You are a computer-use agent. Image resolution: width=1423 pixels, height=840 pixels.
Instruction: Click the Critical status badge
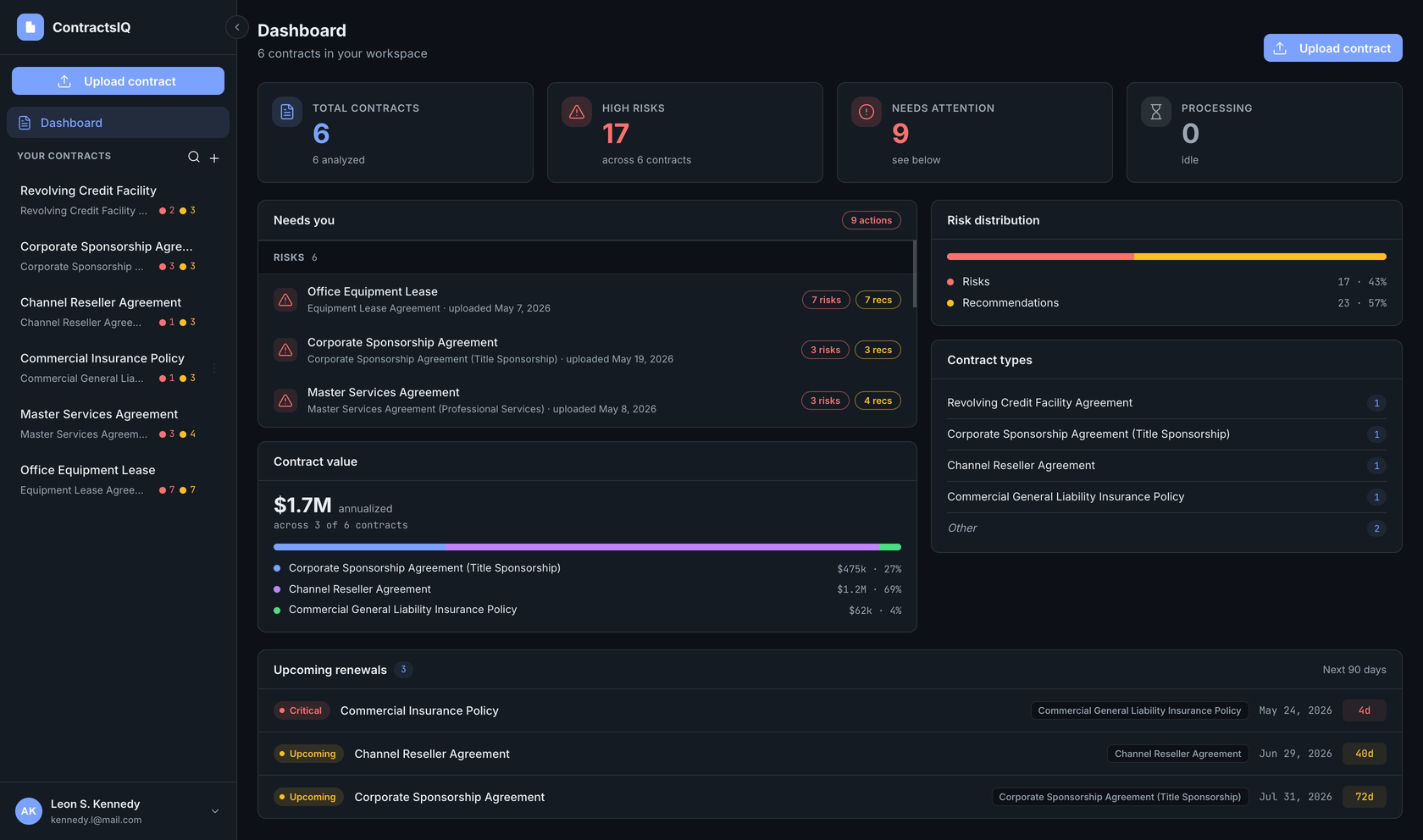tap(301, 710)
